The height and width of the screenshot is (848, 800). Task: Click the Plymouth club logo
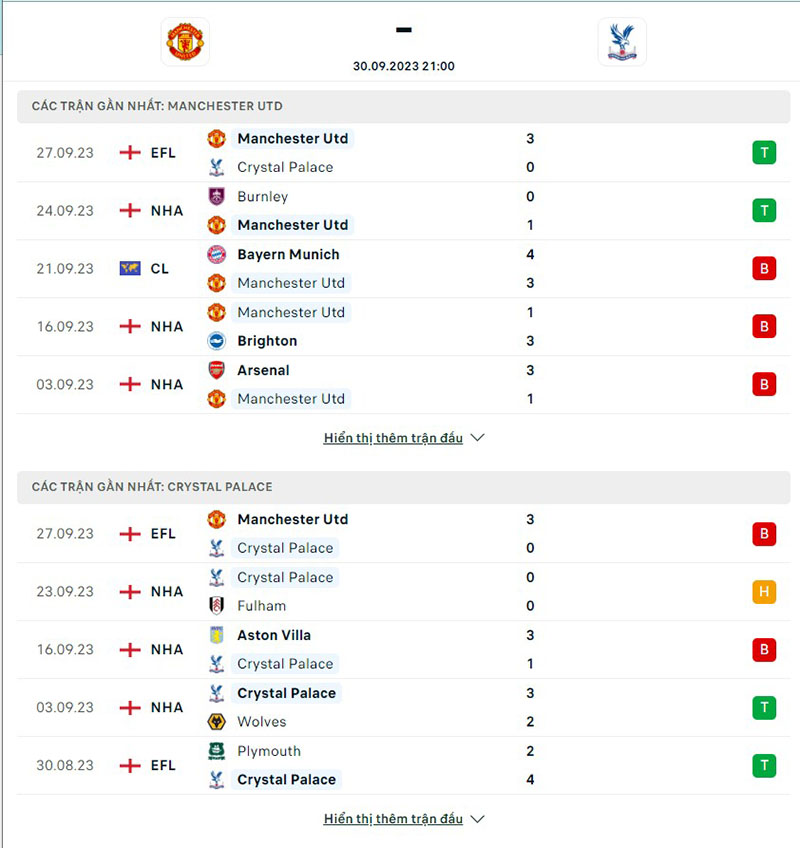217,751
